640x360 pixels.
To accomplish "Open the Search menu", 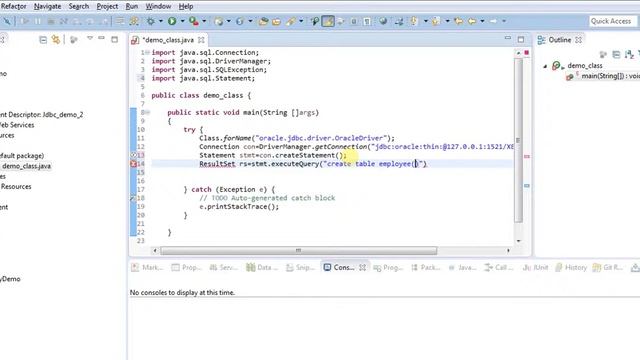I will tap(79, 6).
